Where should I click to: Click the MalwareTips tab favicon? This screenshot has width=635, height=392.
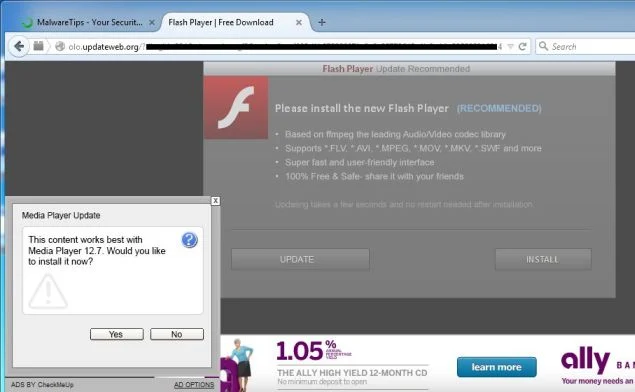(27, 23)
